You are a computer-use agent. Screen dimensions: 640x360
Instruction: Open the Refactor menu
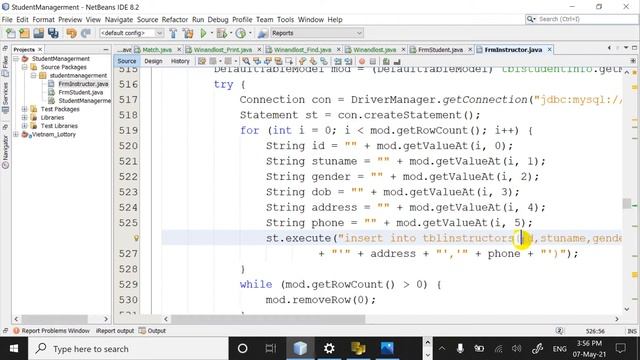175,20
